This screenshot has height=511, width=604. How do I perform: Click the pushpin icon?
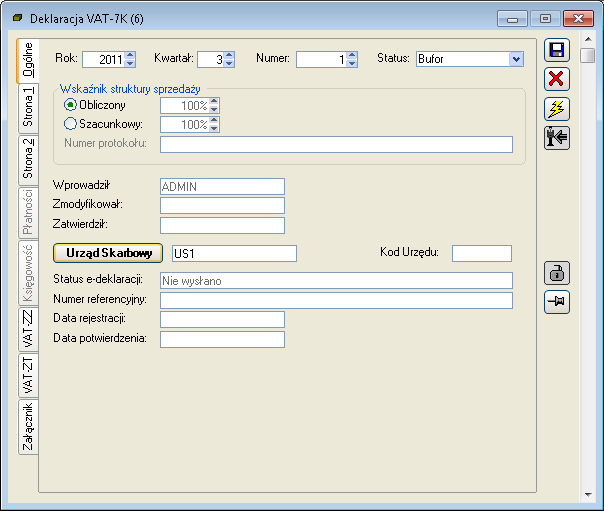coord(557,302)
